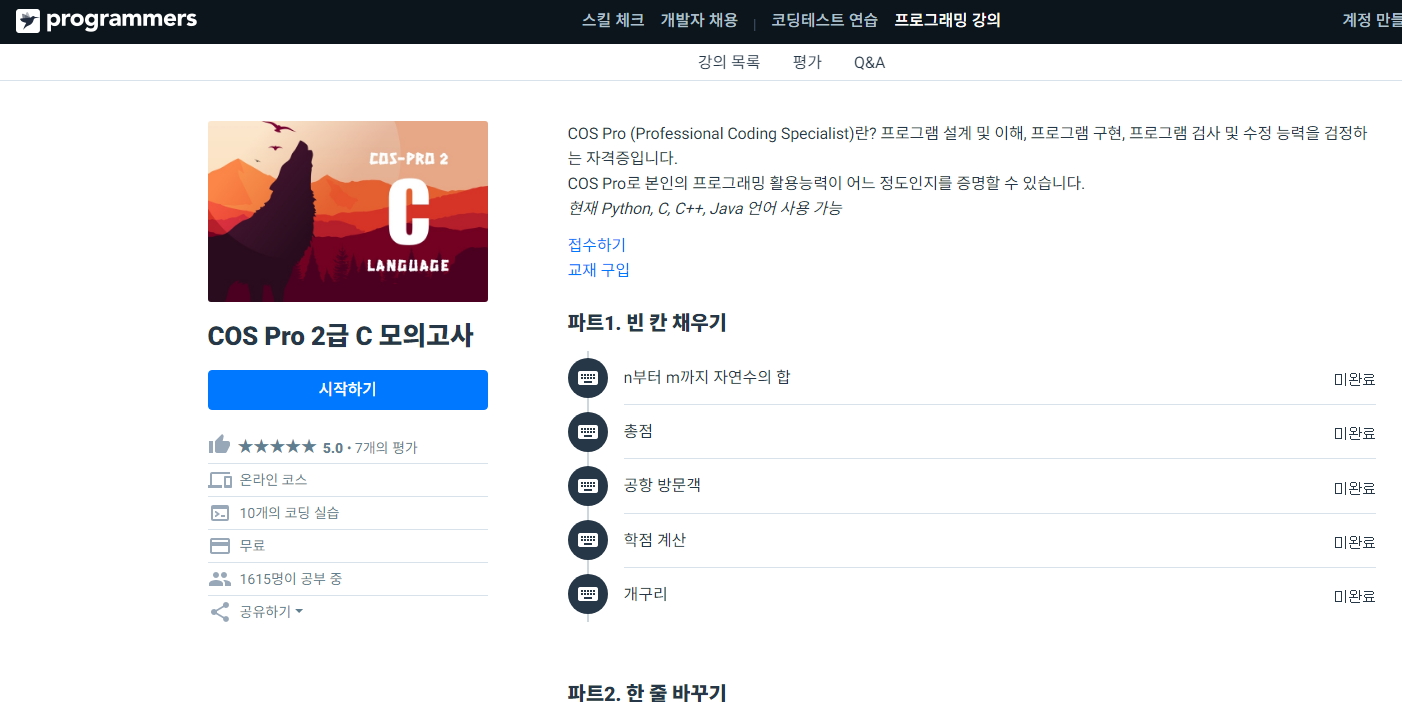Open the programmers logo homepage
The image size is (1402, 702).
107,20
